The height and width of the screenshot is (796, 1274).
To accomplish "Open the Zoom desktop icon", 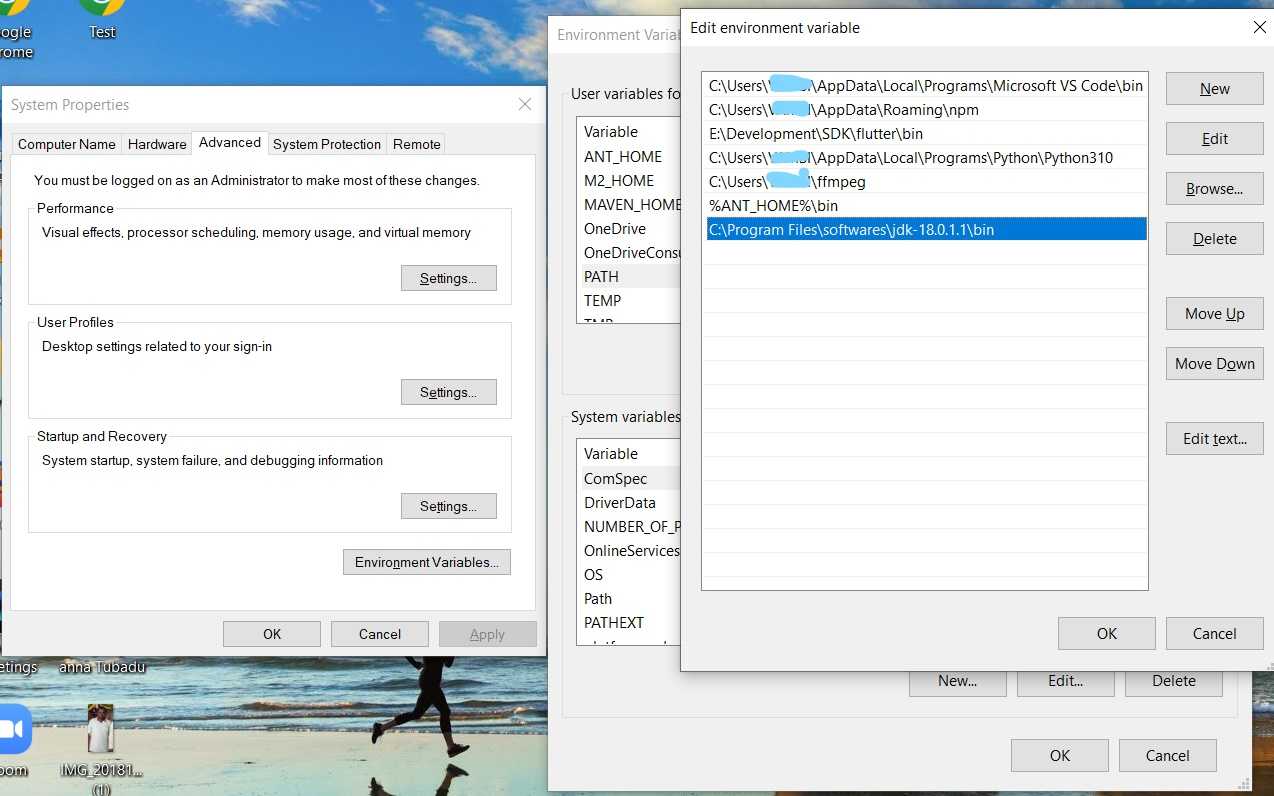I will (x=14, y=729).
